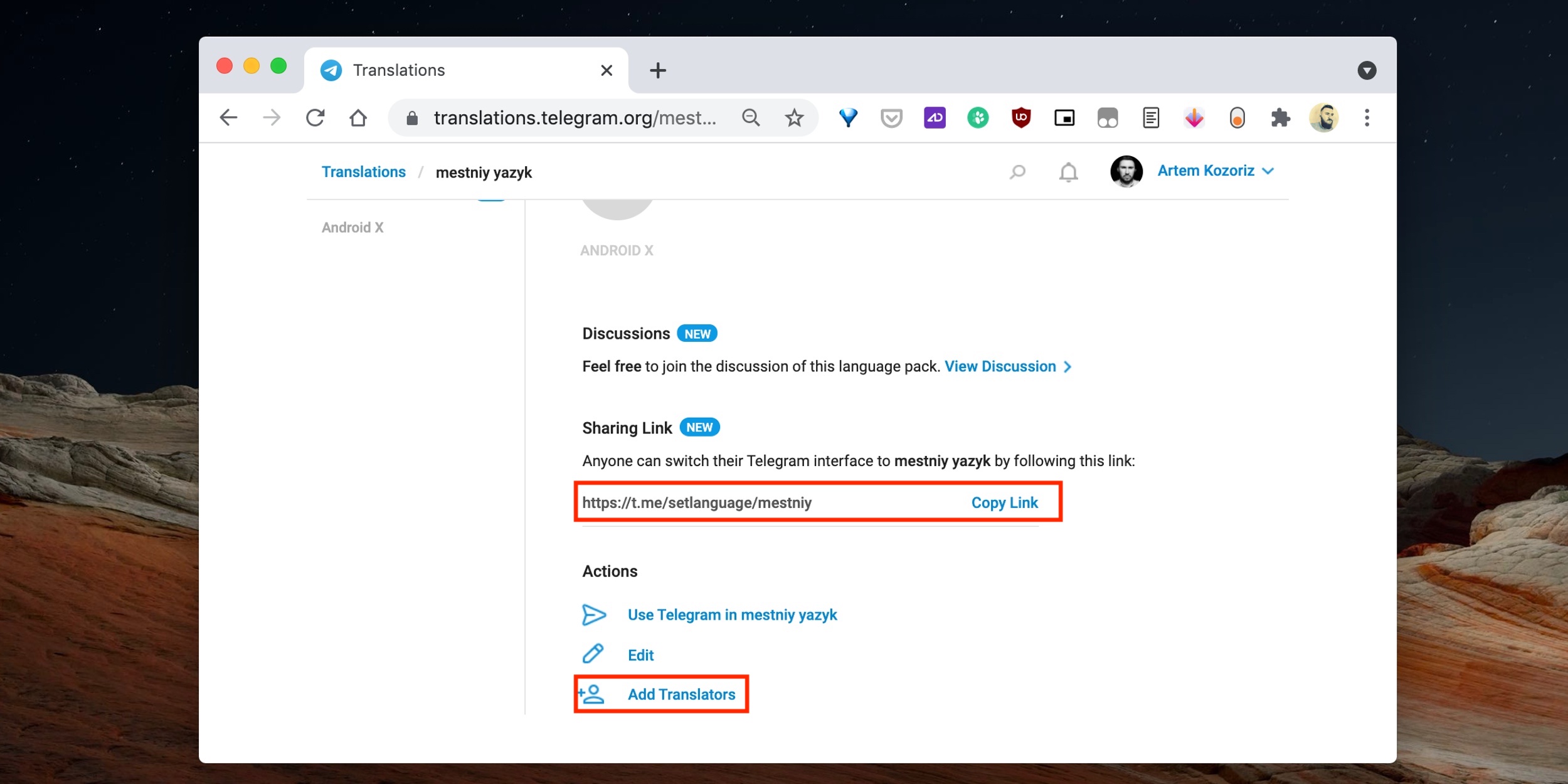This screenshot has width=1568, height=784.
Task: Click the Artem Kozoriz profile photo
Action: point(1126,171)
